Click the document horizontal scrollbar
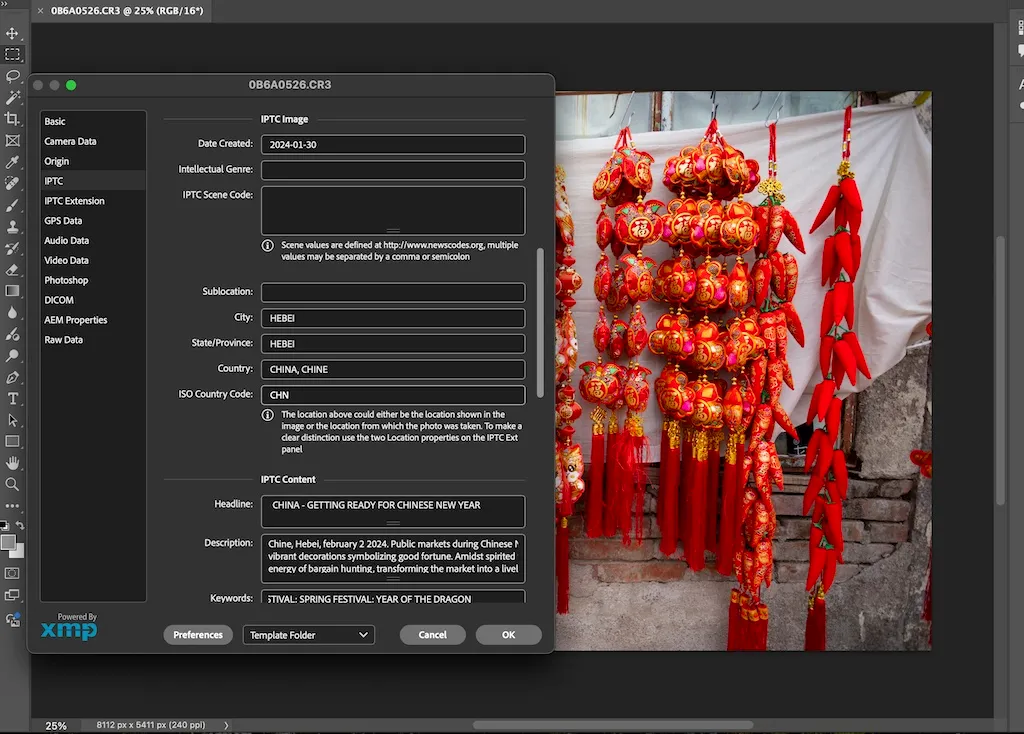Viewport: 1024px width, 734px height. tap(613, 725)
